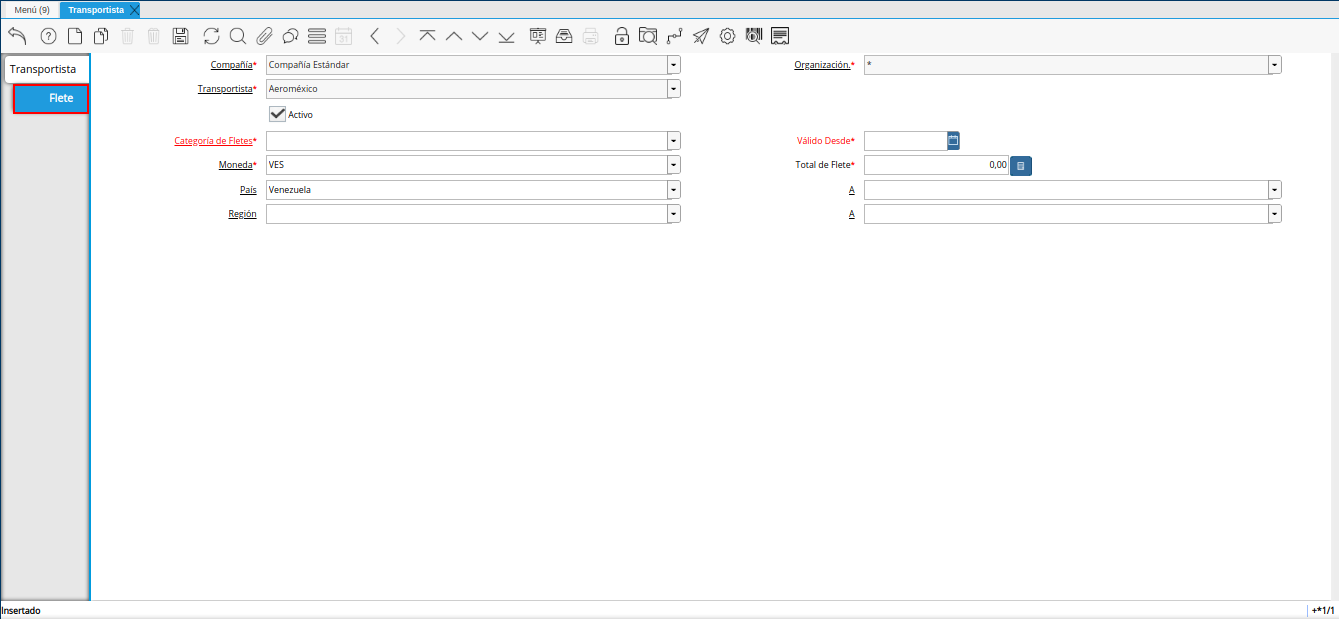The width and height of the screenshot is (1339, 619).
Task: Create a new record with blank page icon
Action: point(75,36)
